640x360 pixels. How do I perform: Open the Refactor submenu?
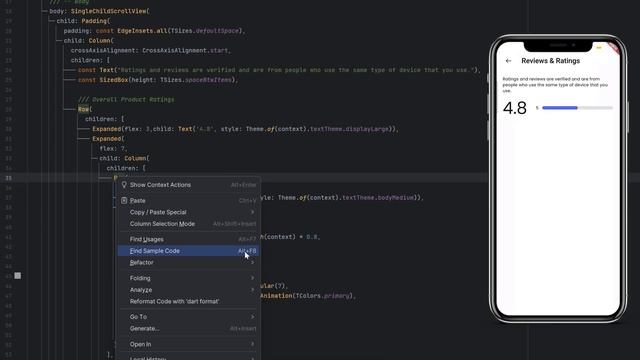pos(188,263)
